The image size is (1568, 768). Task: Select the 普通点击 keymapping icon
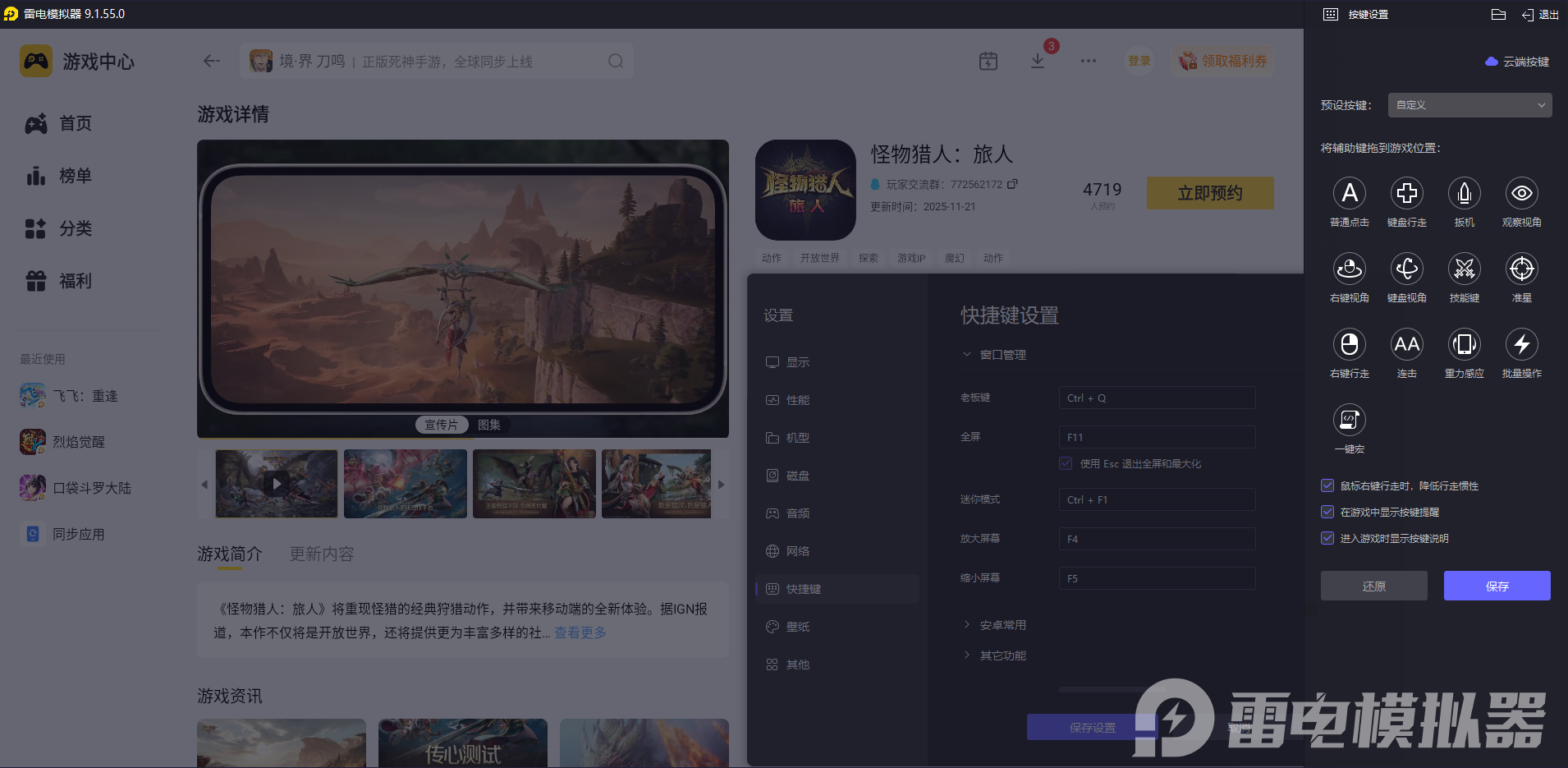pyautogui.click(x=1349, y=194)
